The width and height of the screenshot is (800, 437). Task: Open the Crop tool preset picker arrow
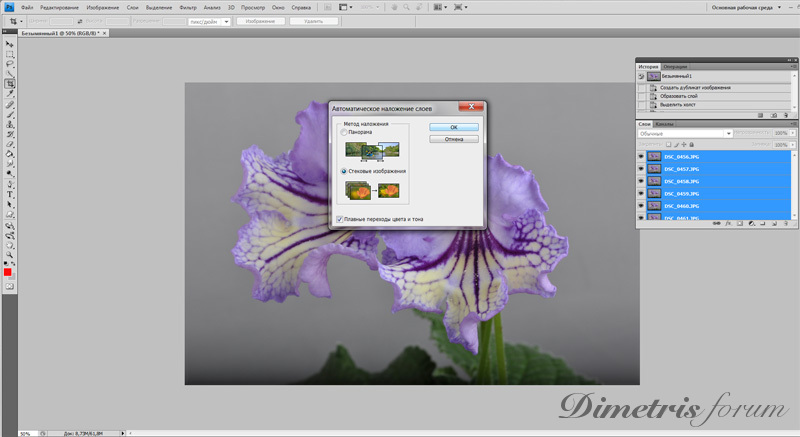tap(21, 21)
